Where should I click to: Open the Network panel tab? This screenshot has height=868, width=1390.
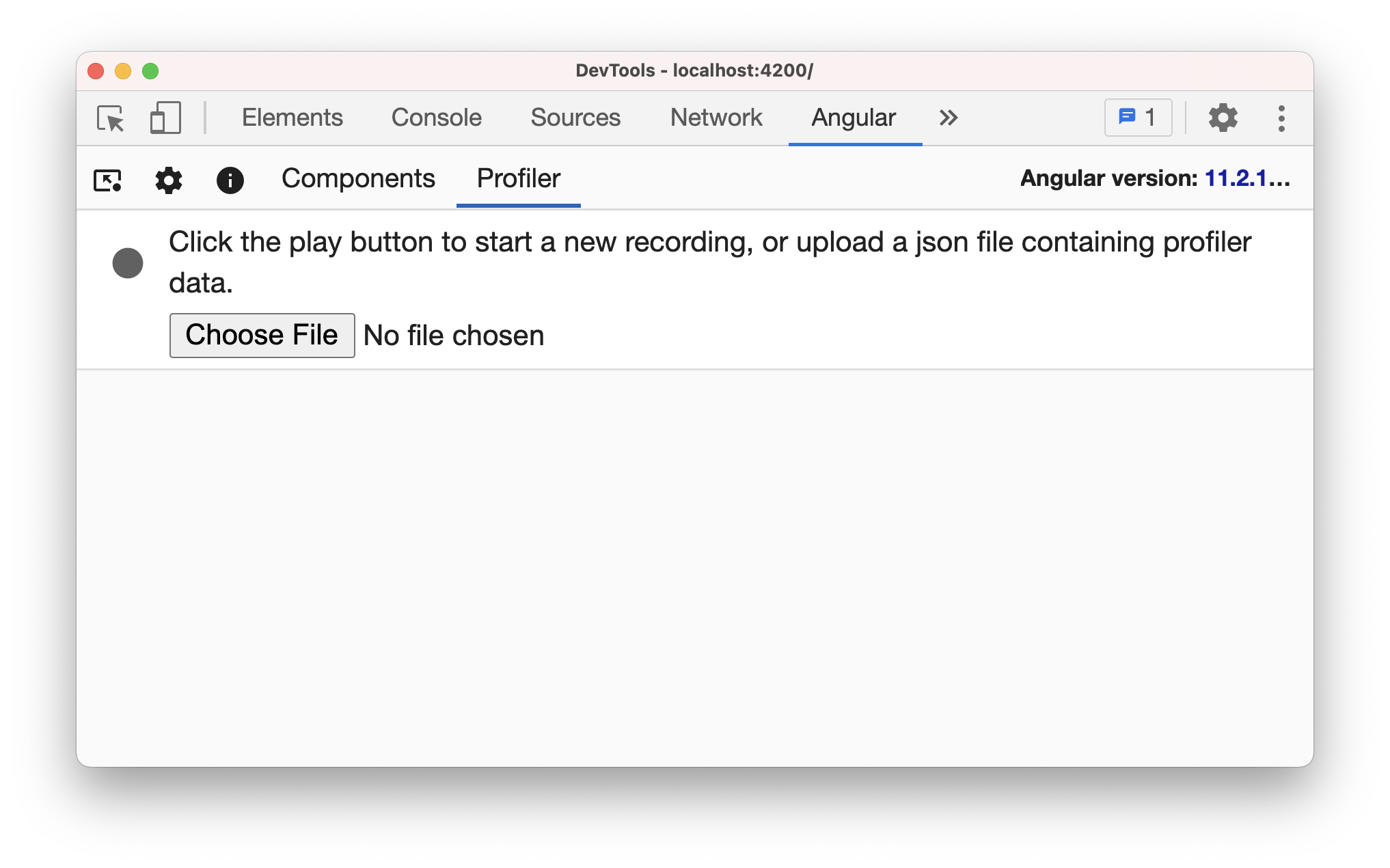(716, 117)
